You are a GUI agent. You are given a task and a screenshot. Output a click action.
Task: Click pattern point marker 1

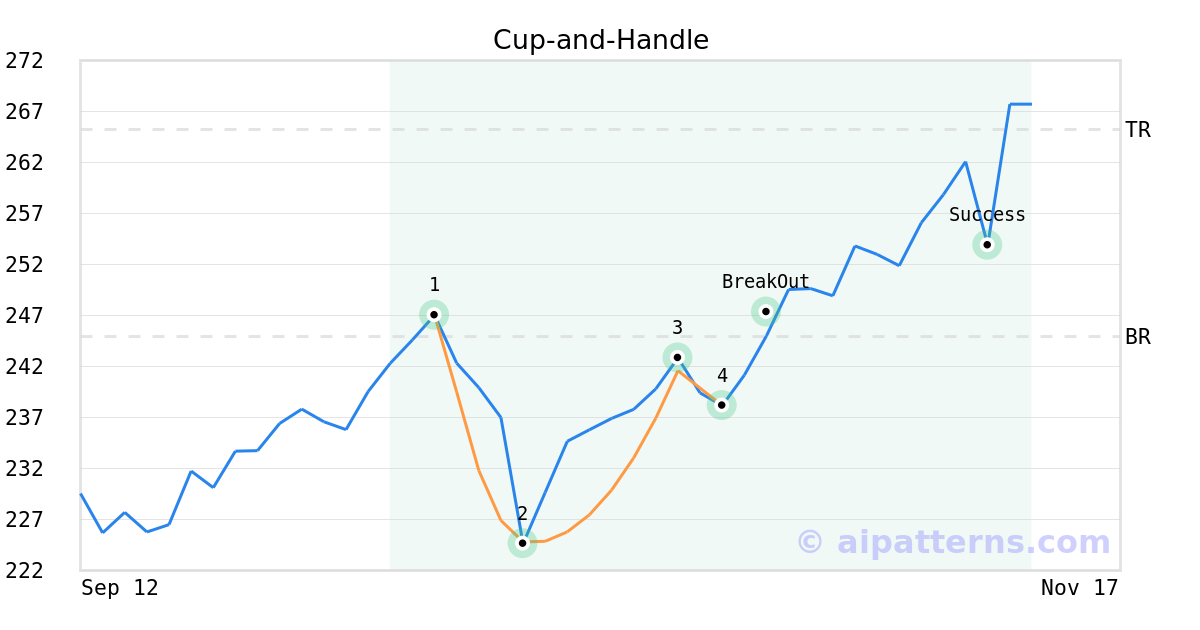pyautogui.click(x=434, y=315)
